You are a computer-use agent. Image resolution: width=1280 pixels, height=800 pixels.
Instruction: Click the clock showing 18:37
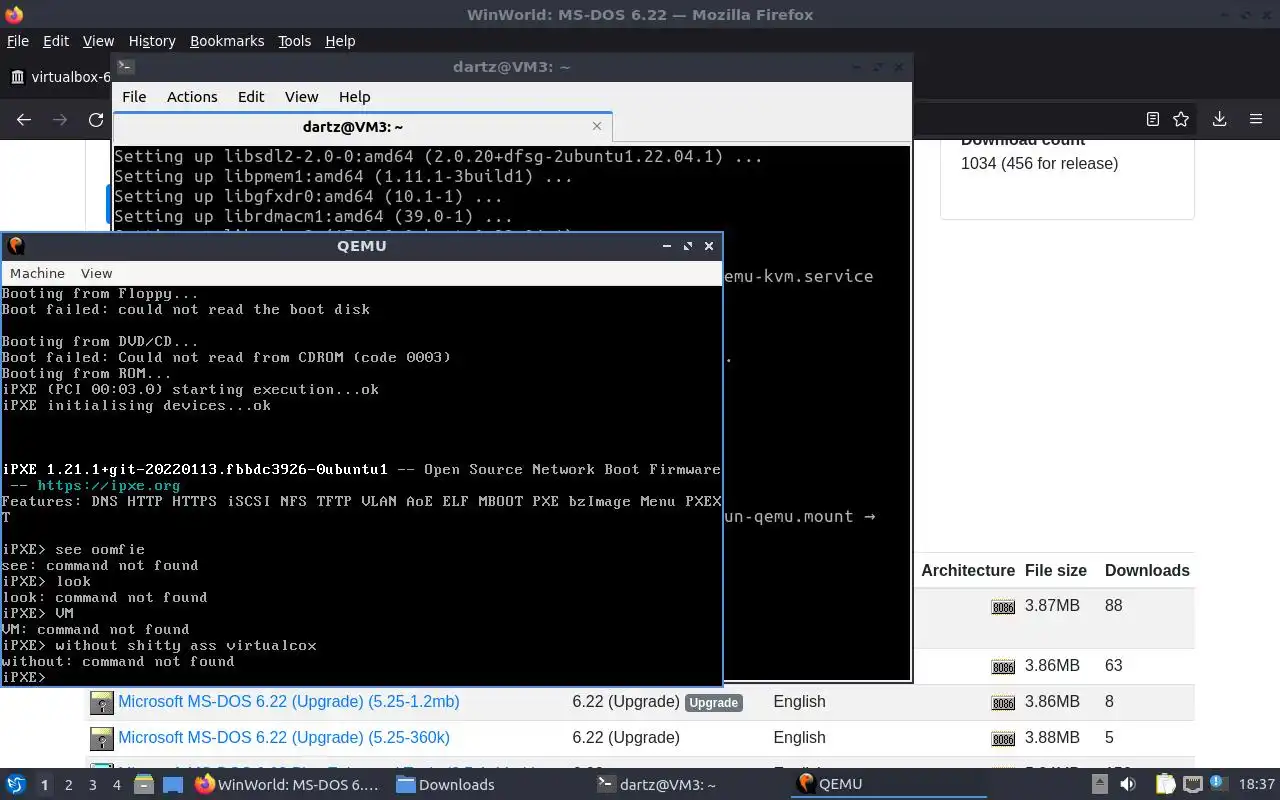click(1257, 784)
